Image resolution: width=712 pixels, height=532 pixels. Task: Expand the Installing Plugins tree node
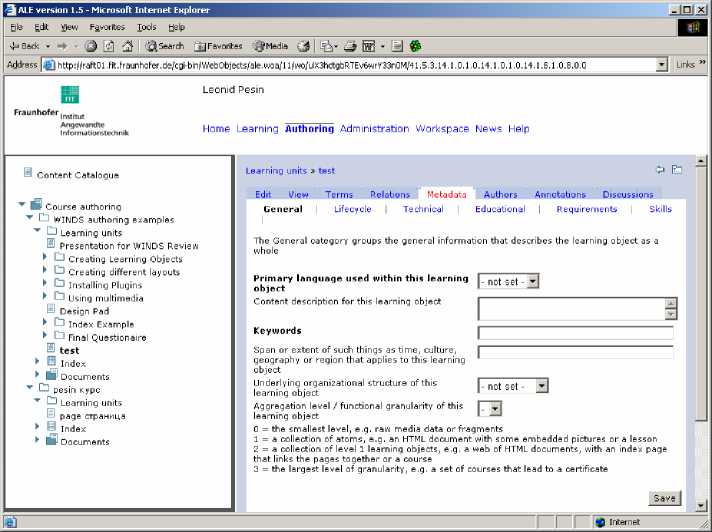(45, 284)
